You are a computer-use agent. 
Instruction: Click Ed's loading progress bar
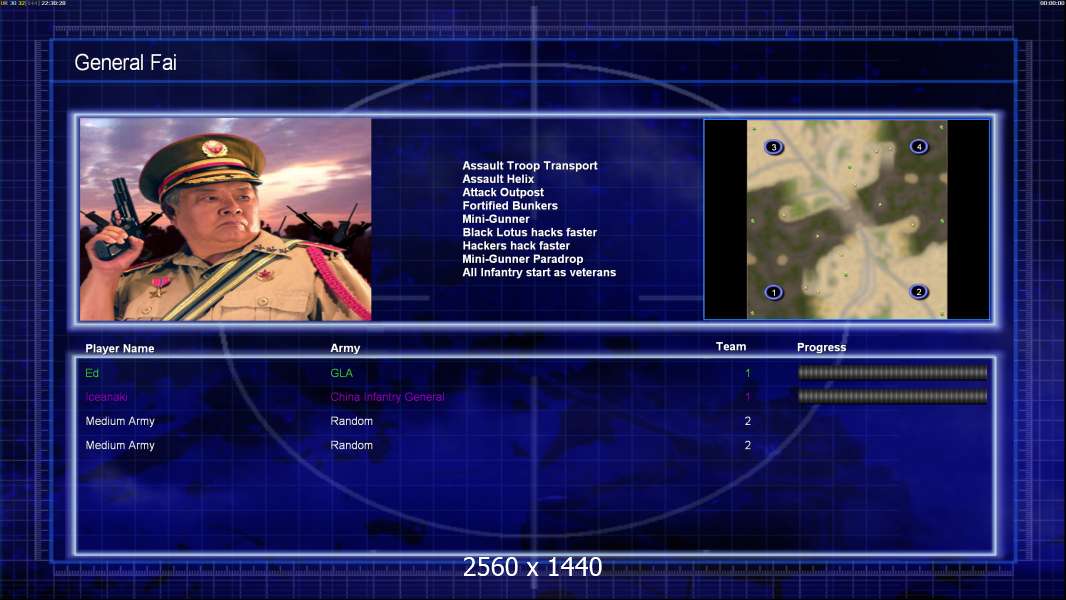point(892,372)
